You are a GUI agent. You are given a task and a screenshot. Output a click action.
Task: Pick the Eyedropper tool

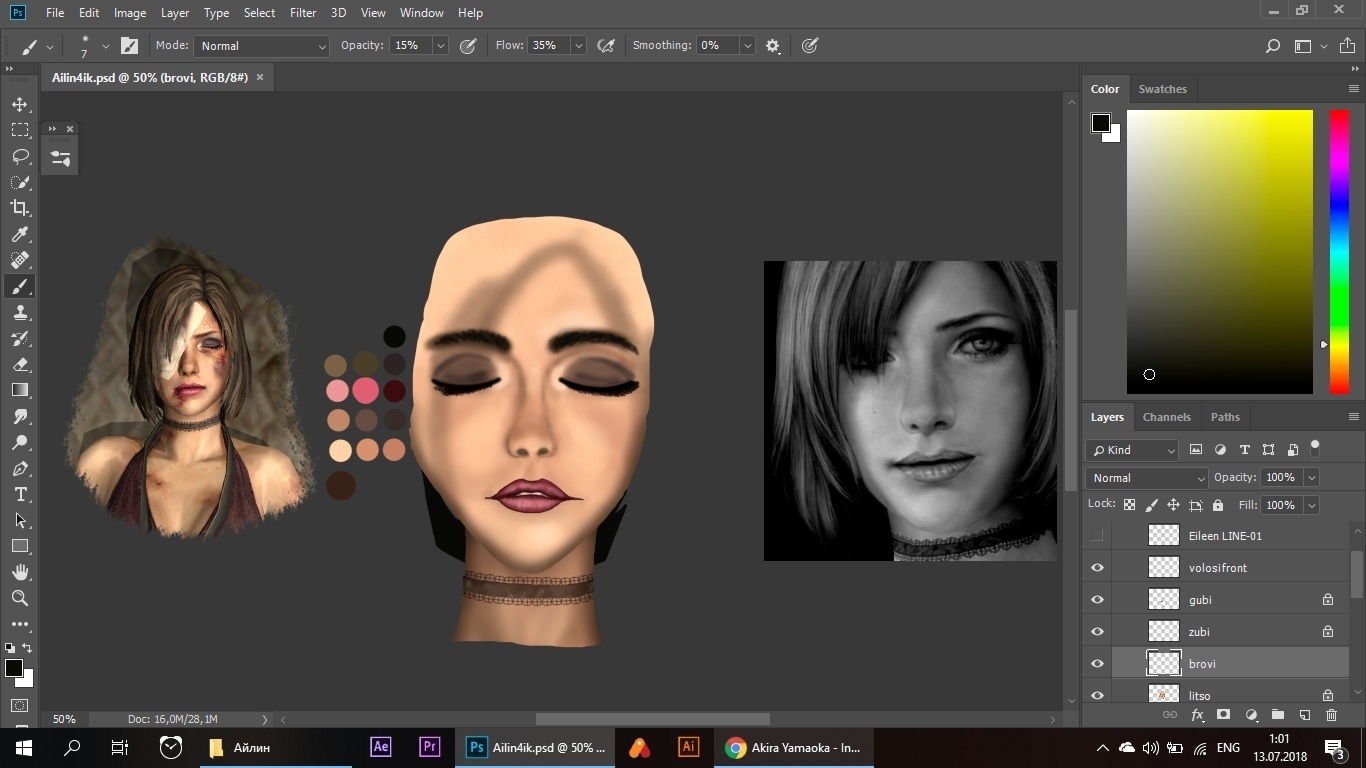pos(20,234)
